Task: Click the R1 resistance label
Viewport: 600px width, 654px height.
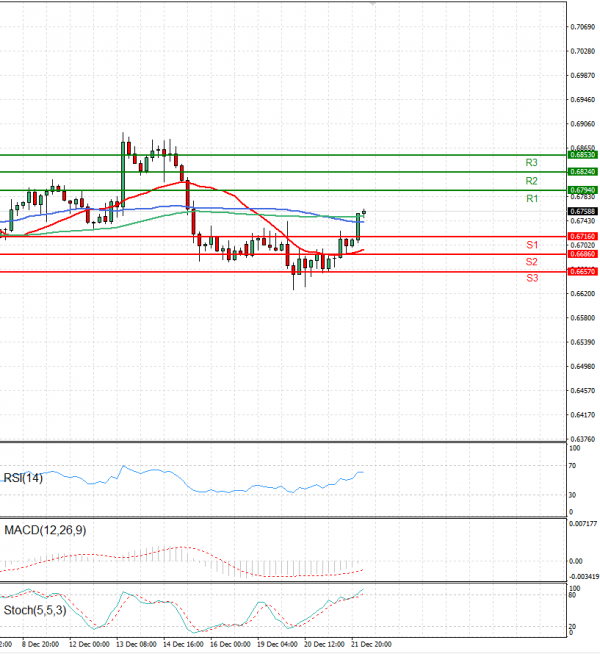Action: 532,199
